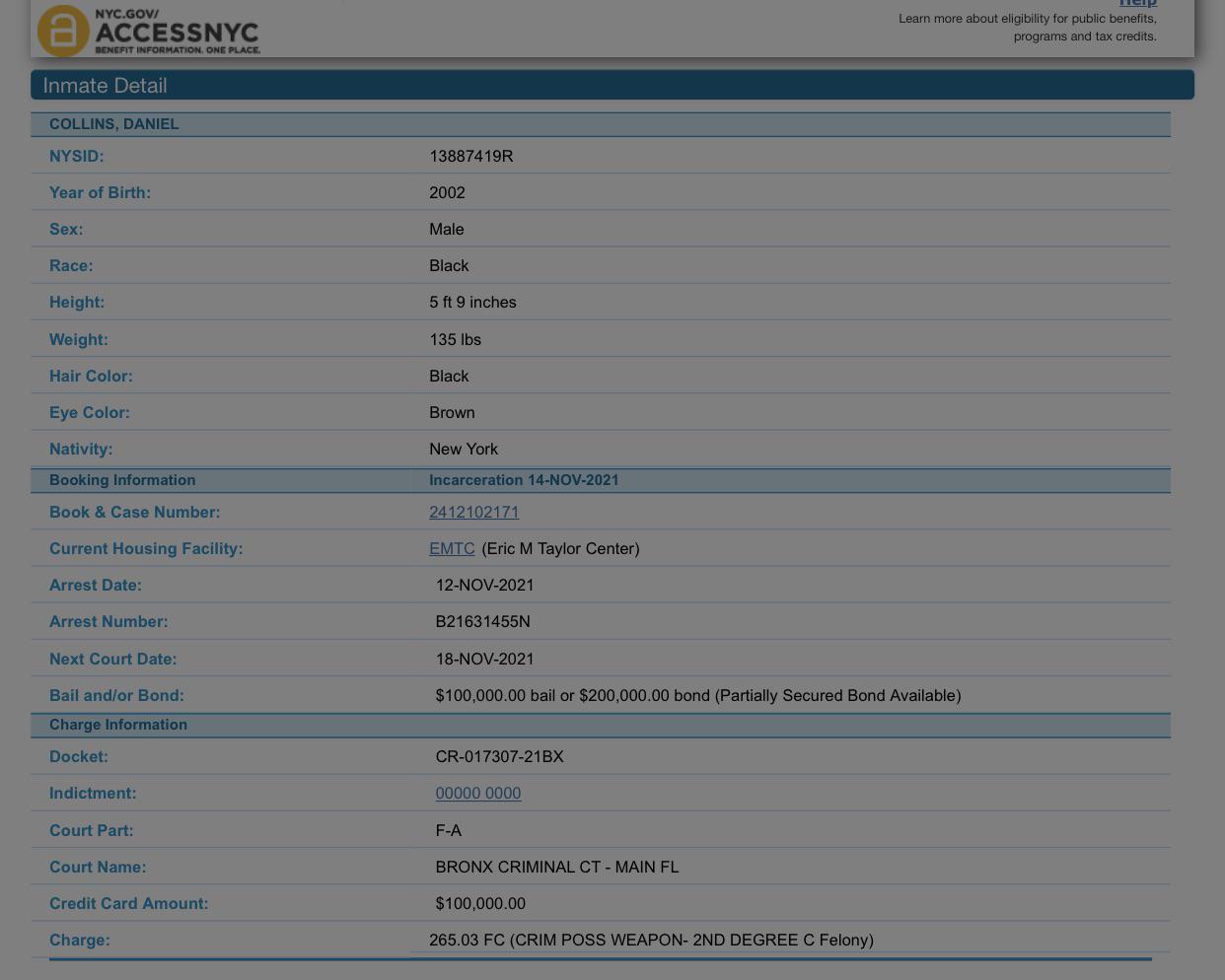Select the Charge Information section heading

[x=118, y=725]
